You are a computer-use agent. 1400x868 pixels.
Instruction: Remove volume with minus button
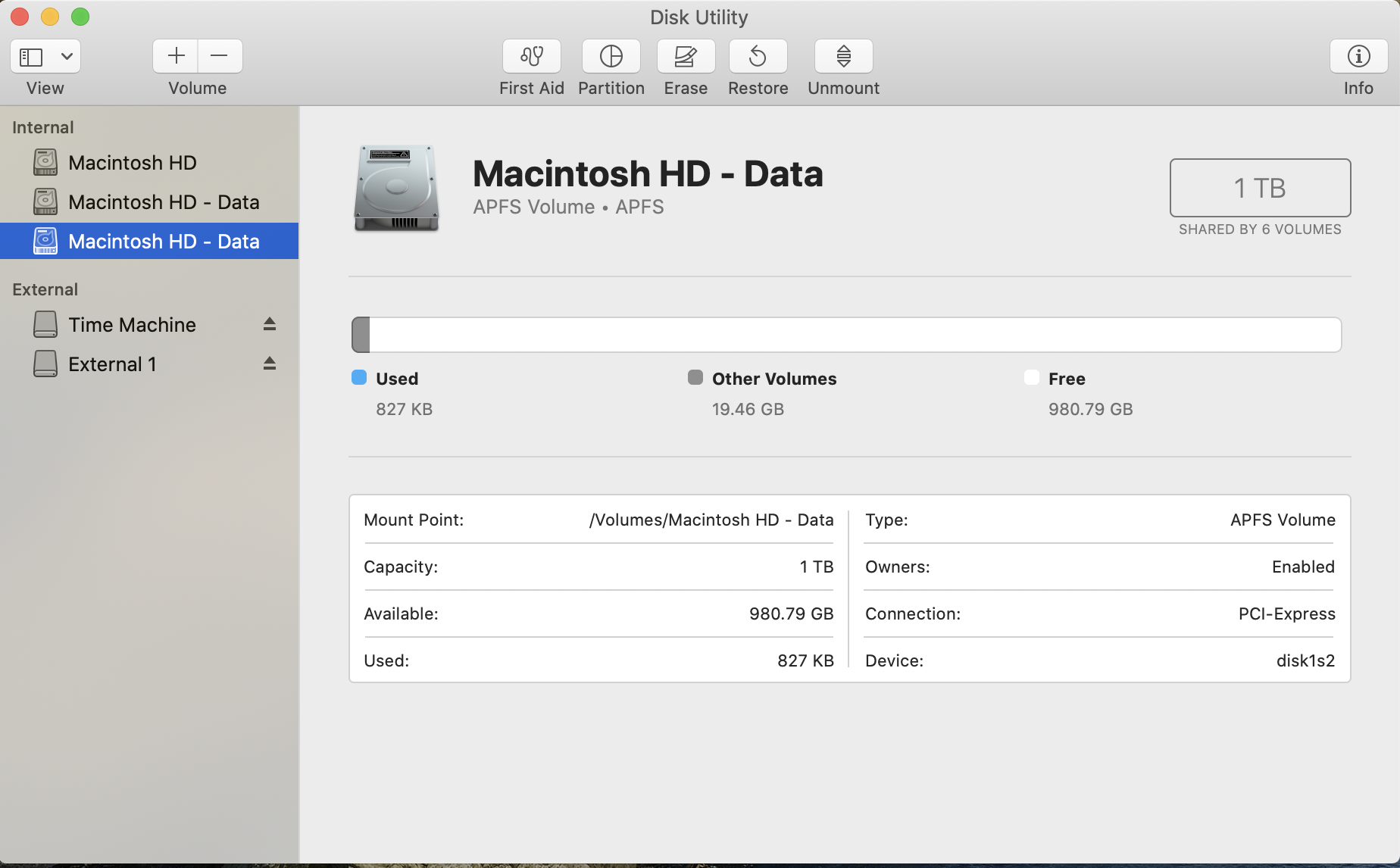(220, 56)
